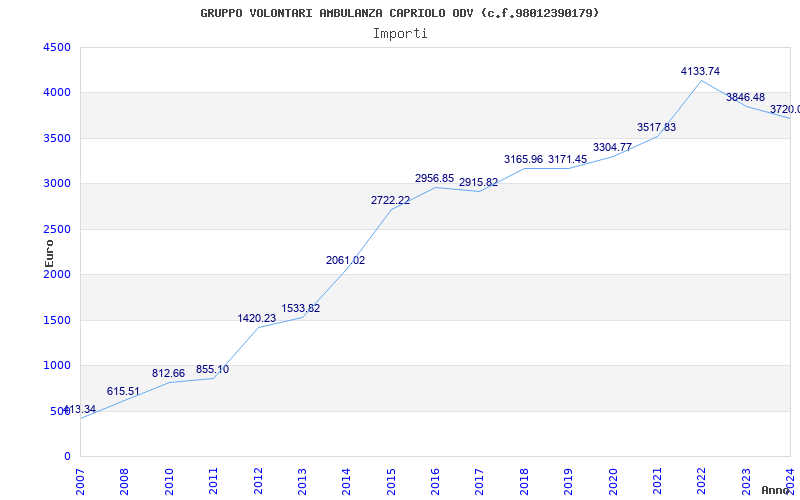Select the 812.66 data label
The height and width of the screenshot is (500, 800).
point(168,373)
